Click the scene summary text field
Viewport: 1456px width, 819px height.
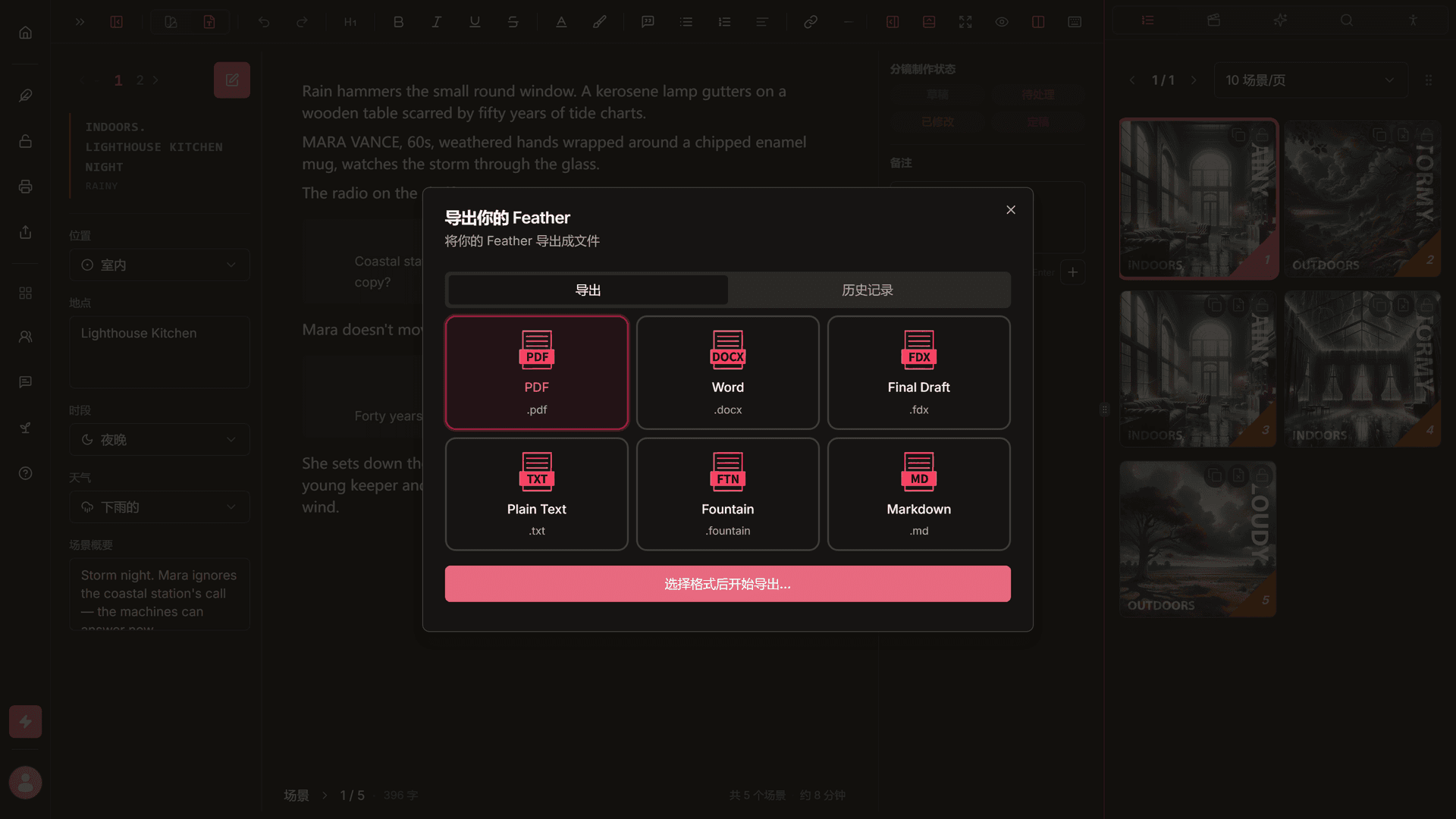click(x=159, y=595)
